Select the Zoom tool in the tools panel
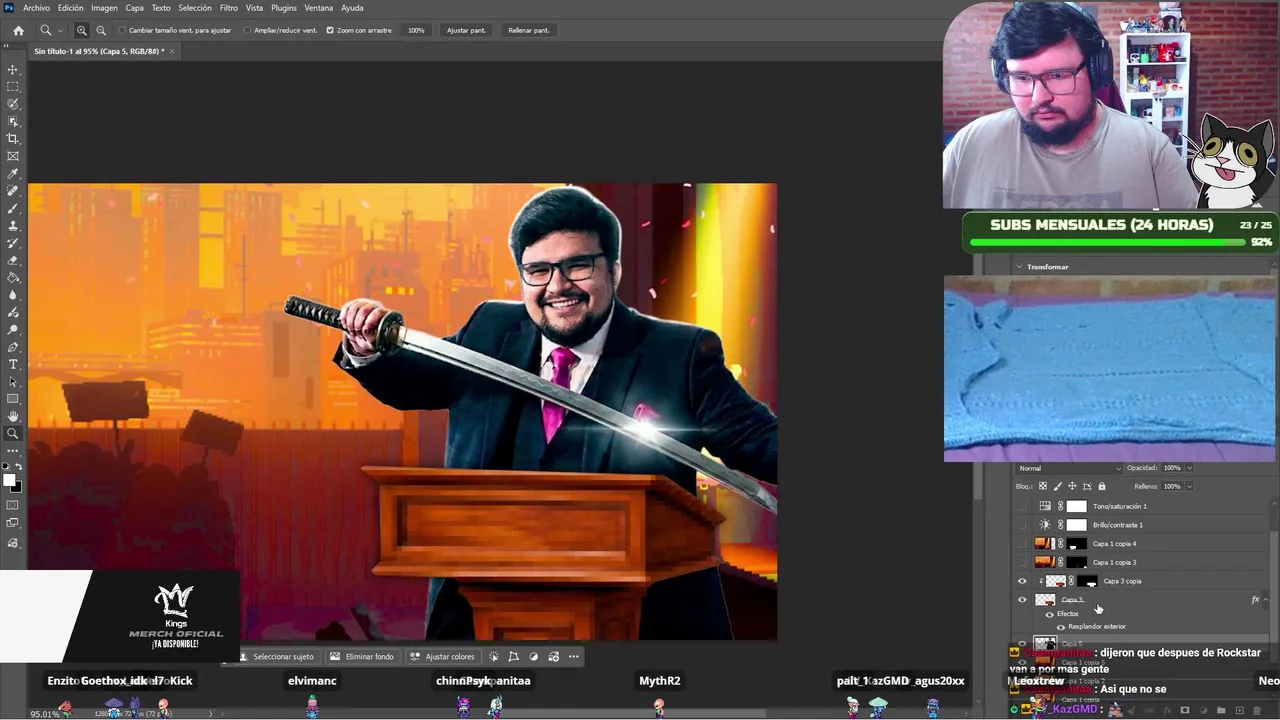The width and height of the screenshot is (1280, 720). click(x=13, y=434)
